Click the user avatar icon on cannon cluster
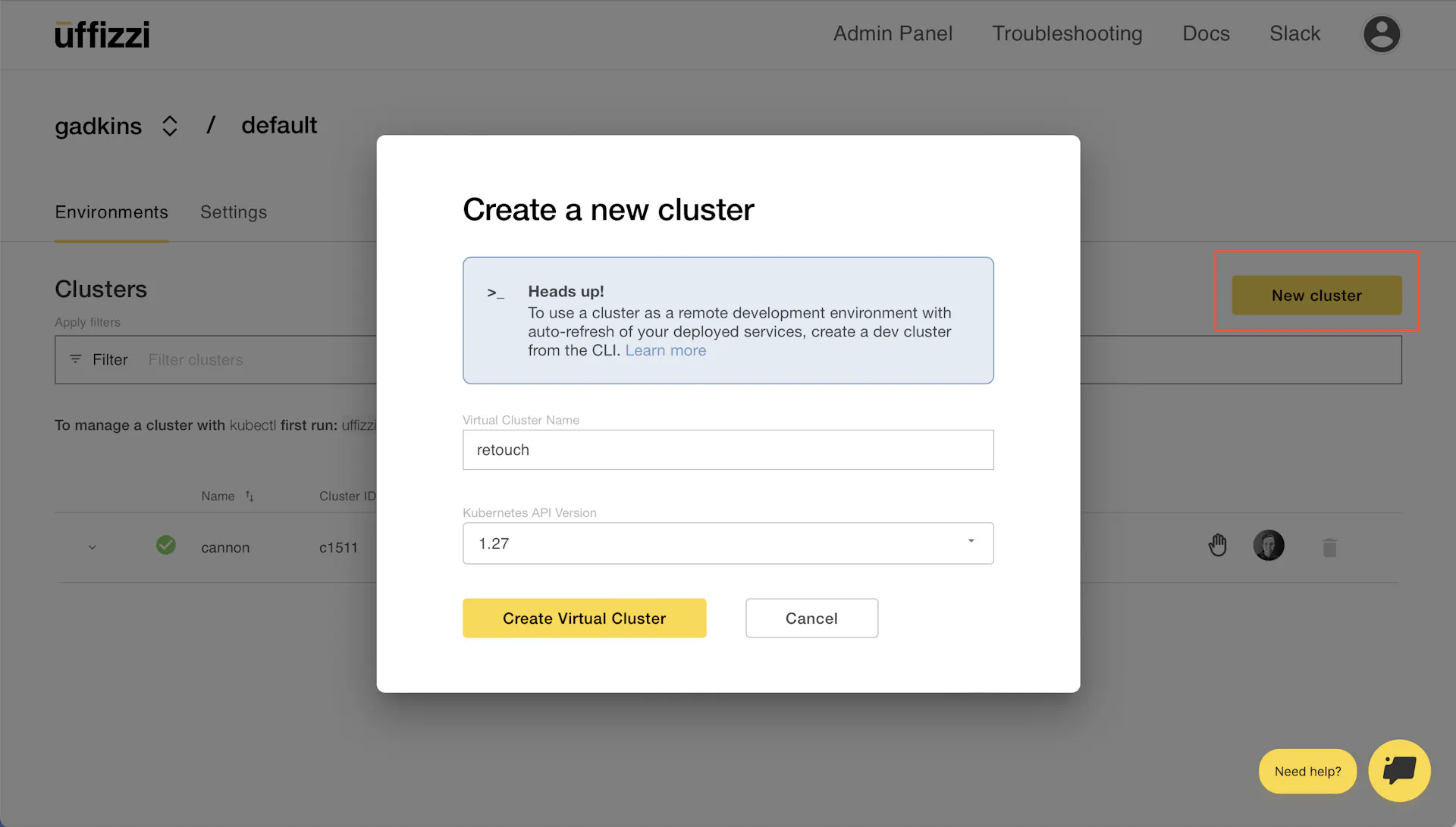The image size is (1456, 827). (x=1268, y=545)
